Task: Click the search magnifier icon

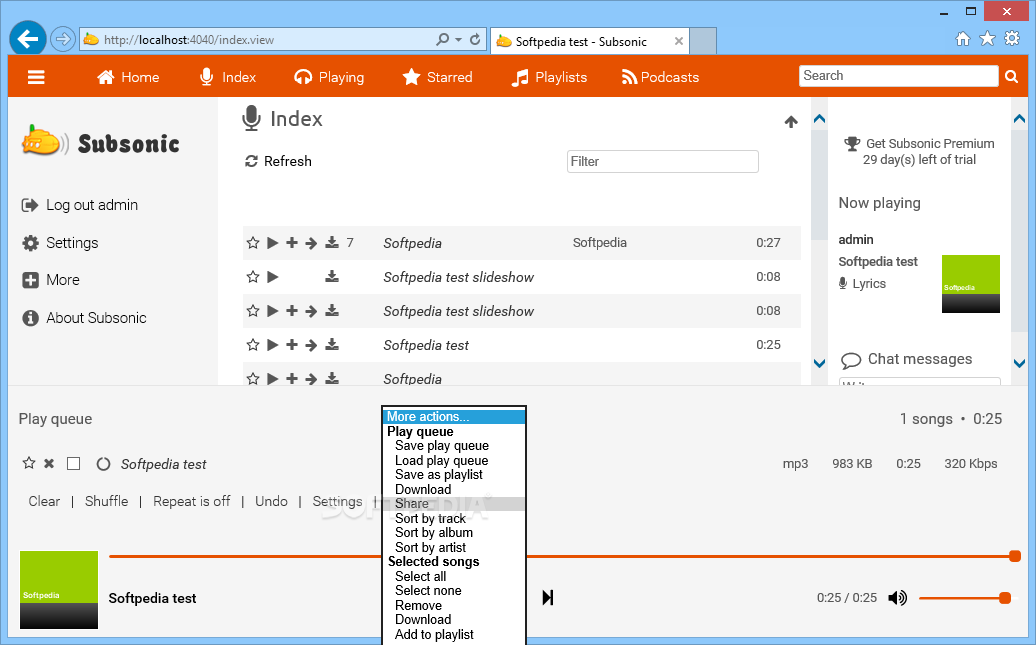Action: click(x=1011, y=77)
